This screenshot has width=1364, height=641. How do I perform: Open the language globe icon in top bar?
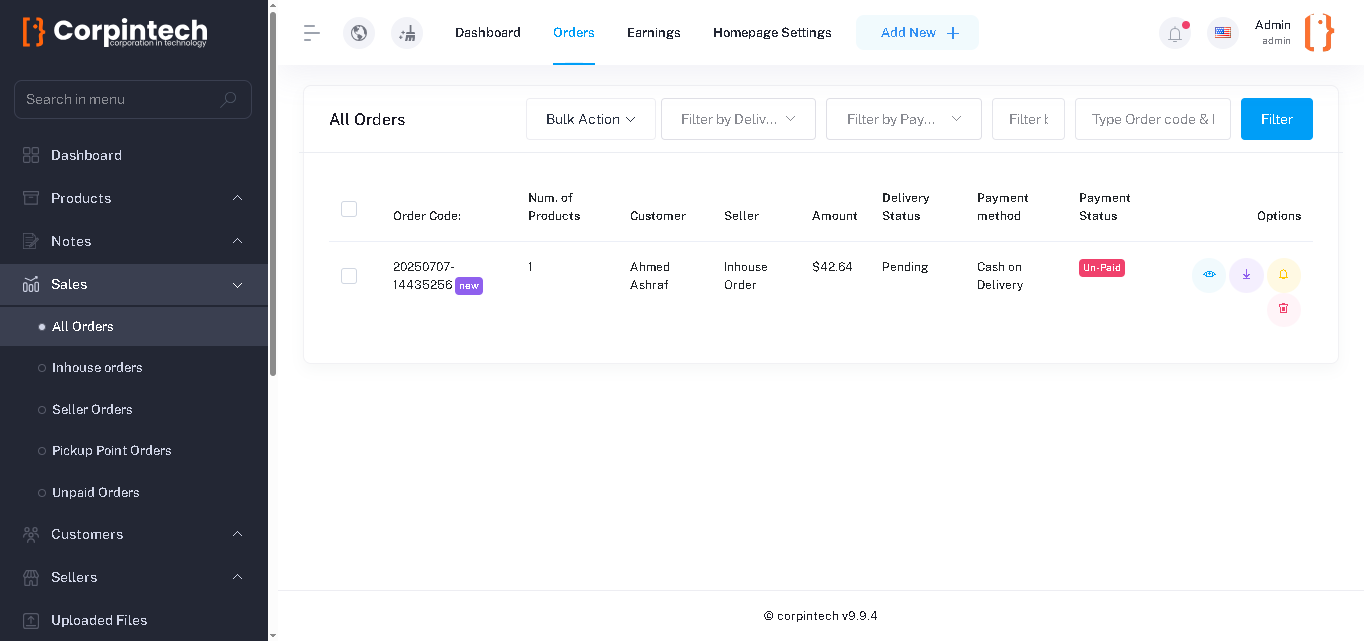[359, 32]
